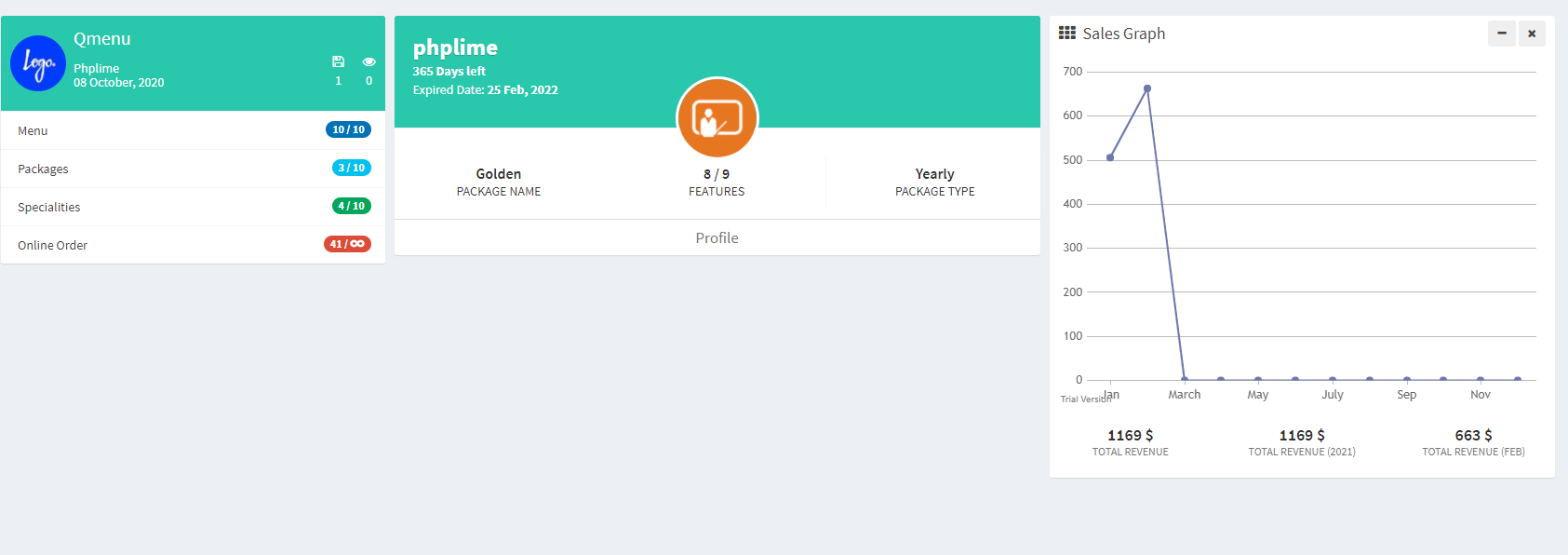
Task: Click the orange presentation package icon
Action: pos(717,119)
